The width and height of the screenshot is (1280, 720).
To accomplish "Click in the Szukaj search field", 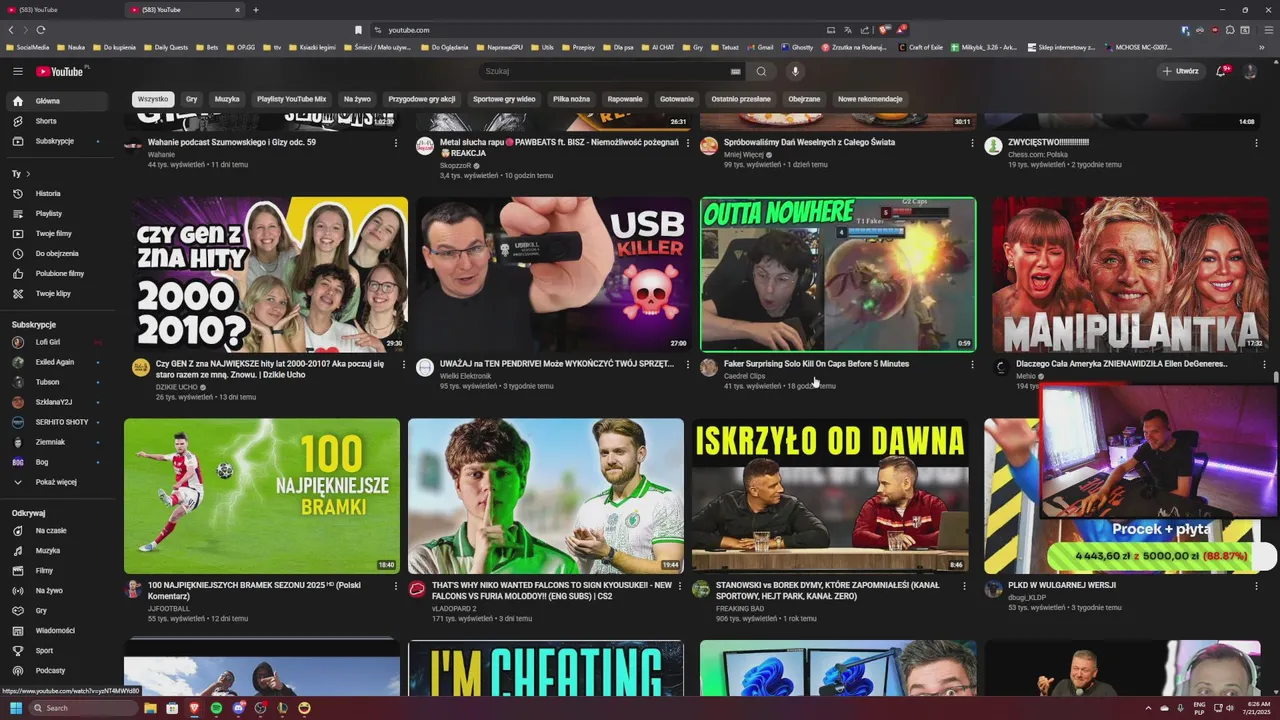I will 605,71.
